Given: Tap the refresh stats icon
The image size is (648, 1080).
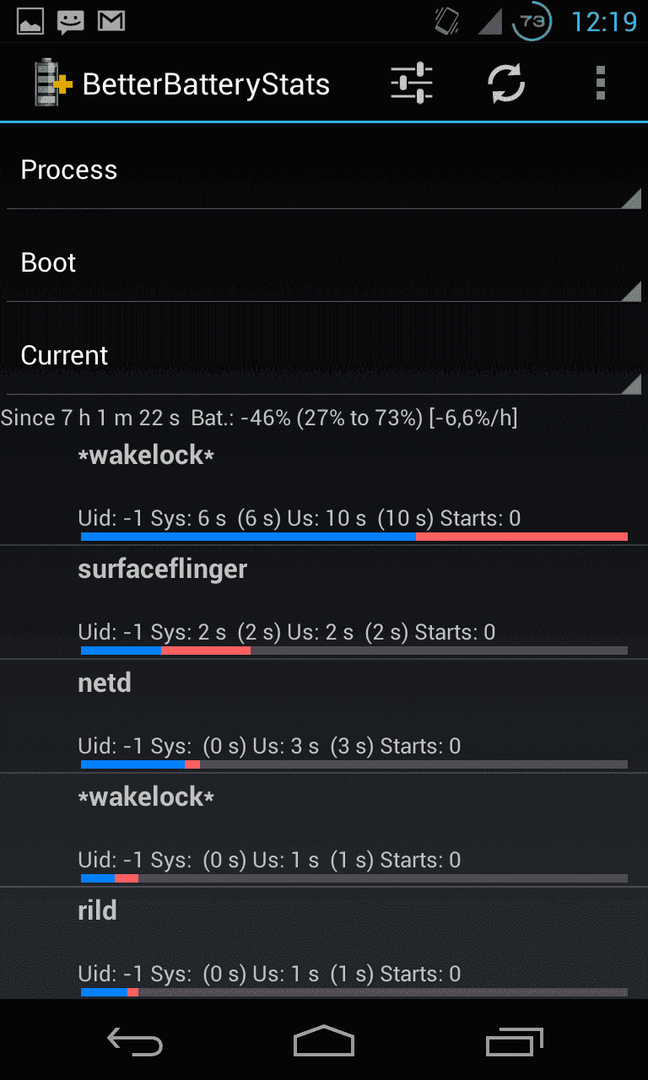Looking at the screenshot, I should pos(506,84).
